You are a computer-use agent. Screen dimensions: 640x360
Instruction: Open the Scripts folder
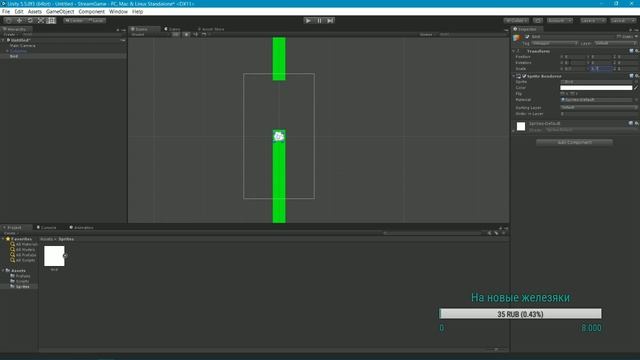[20, 281]
